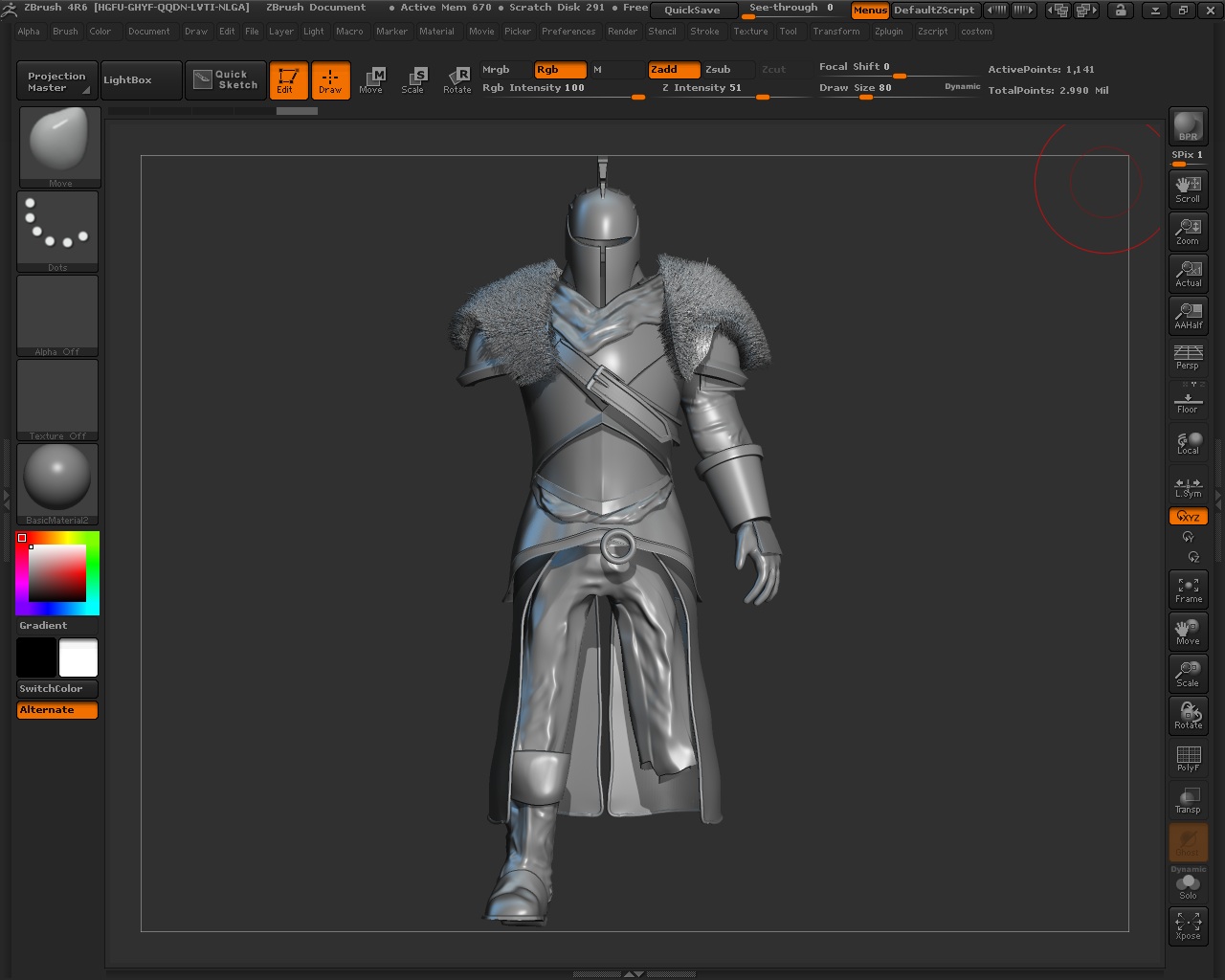The width and height of the screenshot is (1225, 980).
Task: Click the DefaultZScript button
Action: 934,11
